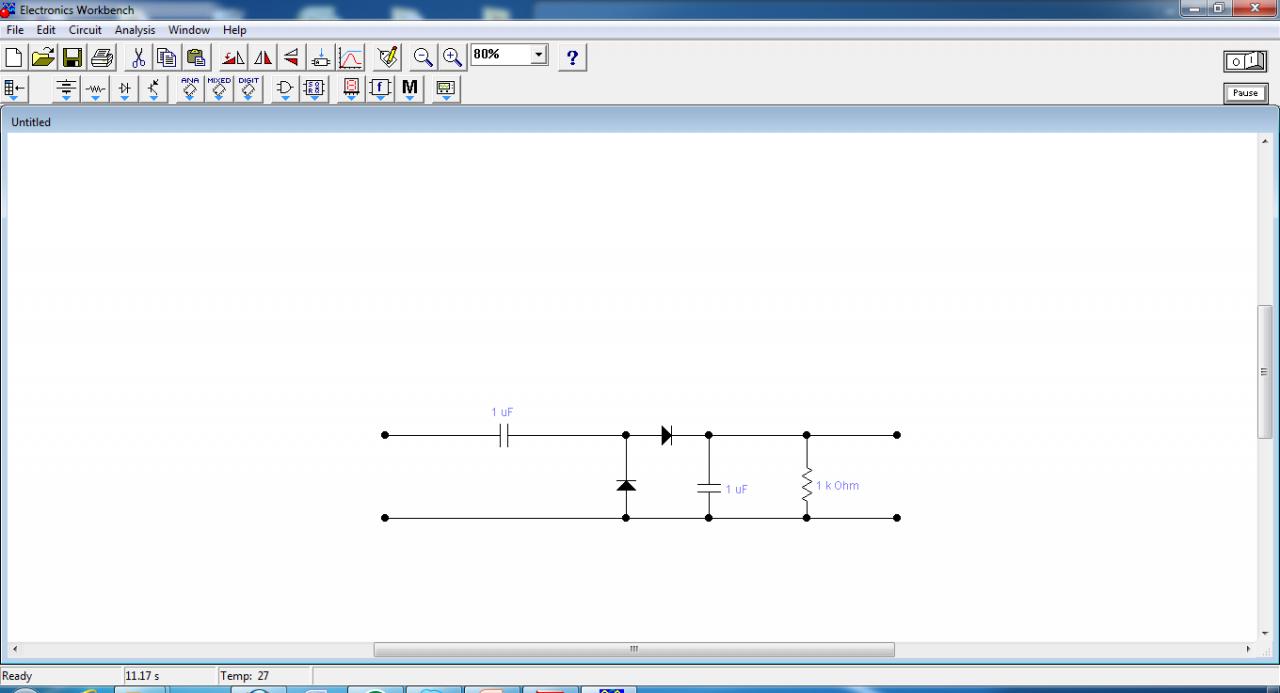
Task: Open the Controls parts bin
Action: tap(380, 90)
